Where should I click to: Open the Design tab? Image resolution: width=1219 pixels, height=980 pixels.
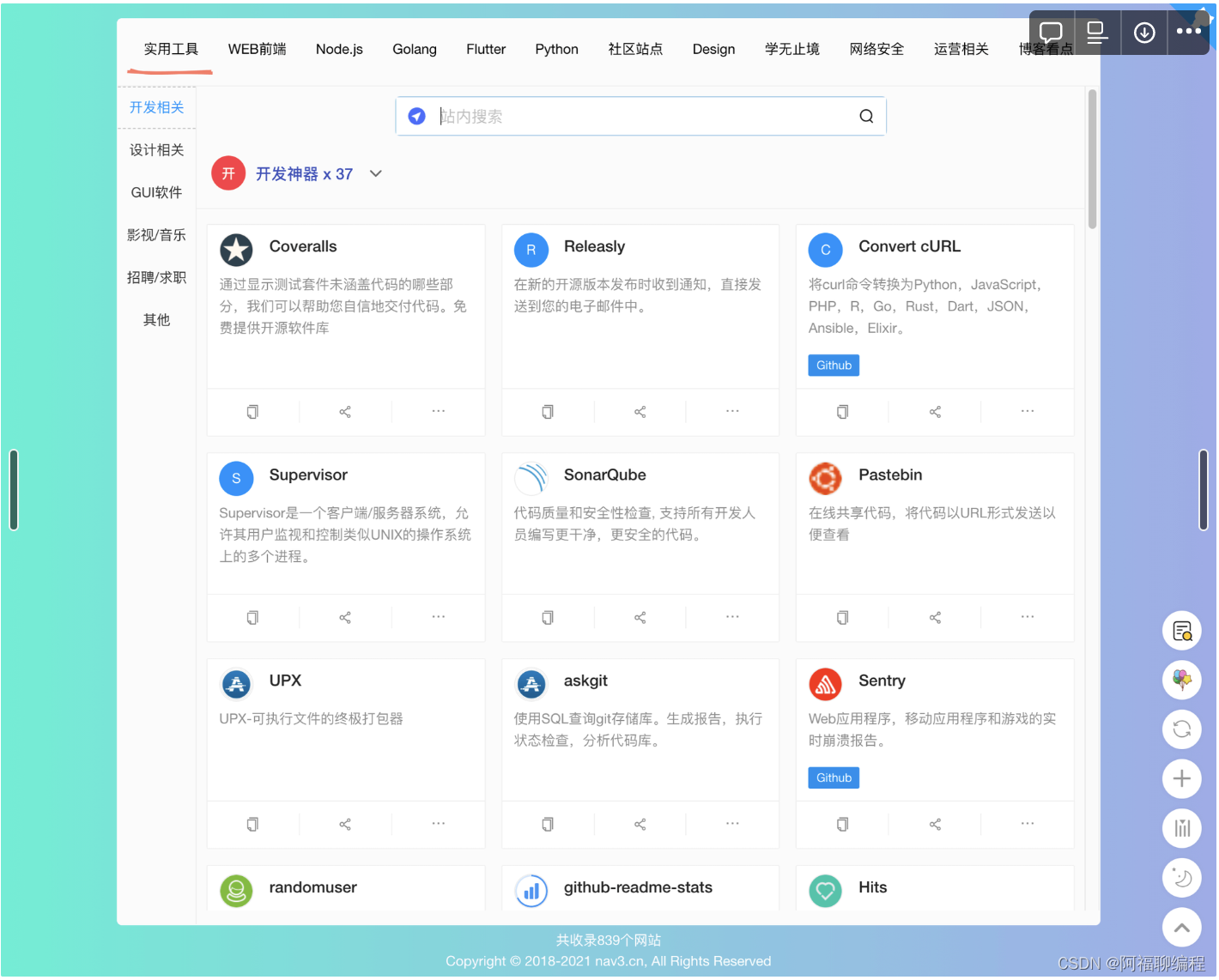(x=714, y=50)
